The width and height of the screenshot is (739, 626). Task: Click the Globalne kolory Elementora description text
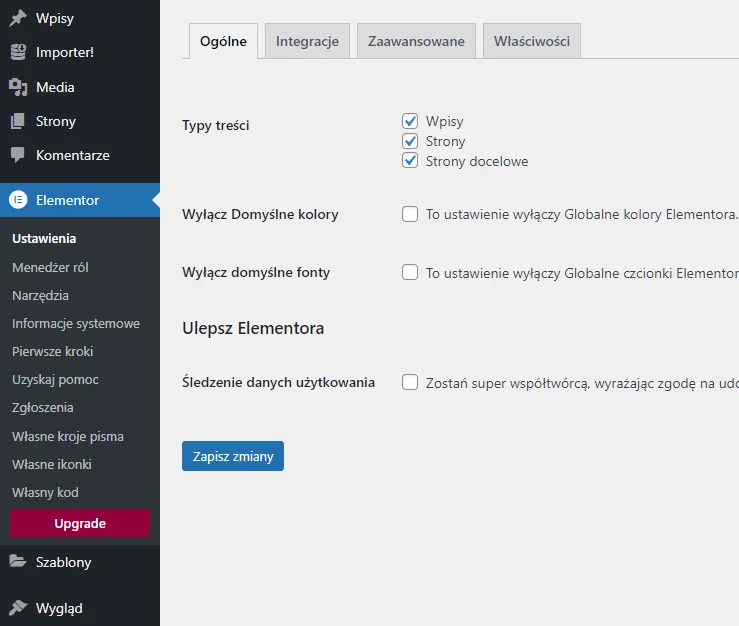coord(582,214)
